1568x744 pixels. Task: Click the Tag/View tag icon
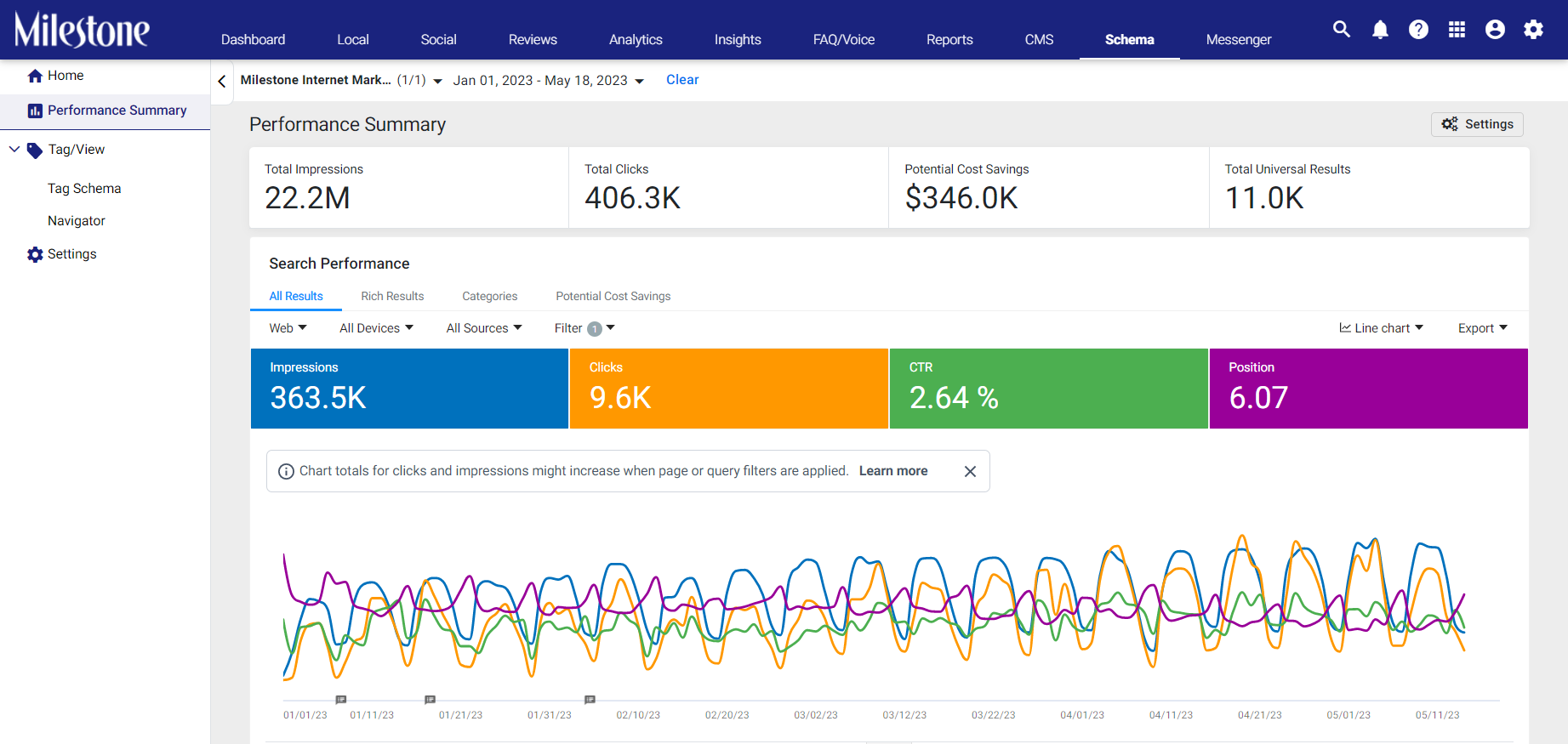[x=35, y=151]
